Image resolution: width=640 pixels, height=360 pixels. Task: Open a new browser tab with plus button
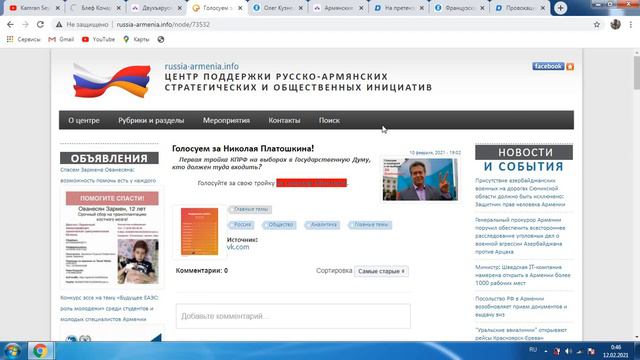pos(560,8)
